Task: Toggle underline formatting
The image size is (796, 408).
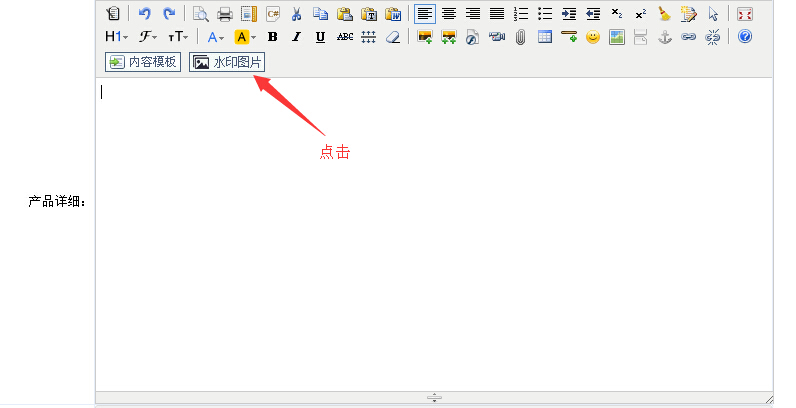Action: pyautogui.click(x=320, y=37)
